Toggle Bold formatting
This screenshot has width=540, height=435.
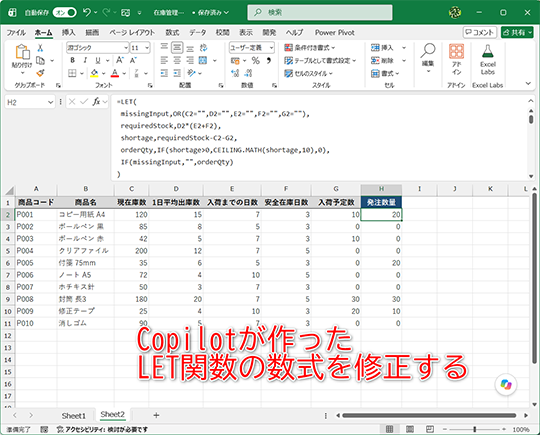click(72, 60)
